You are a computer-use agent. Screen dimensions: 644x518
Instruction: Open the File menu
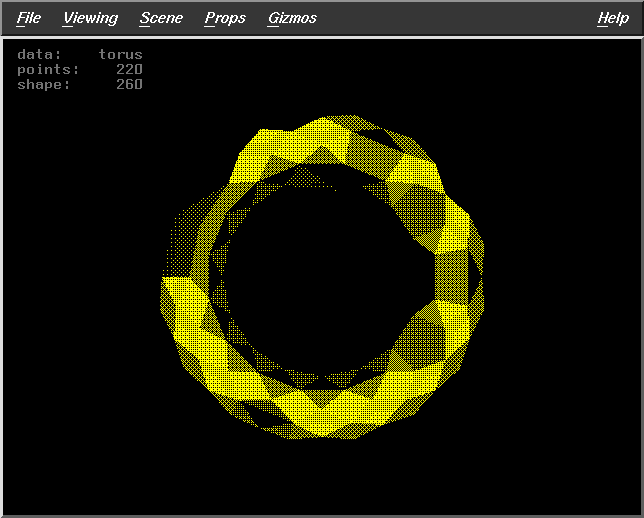[29, 18]
